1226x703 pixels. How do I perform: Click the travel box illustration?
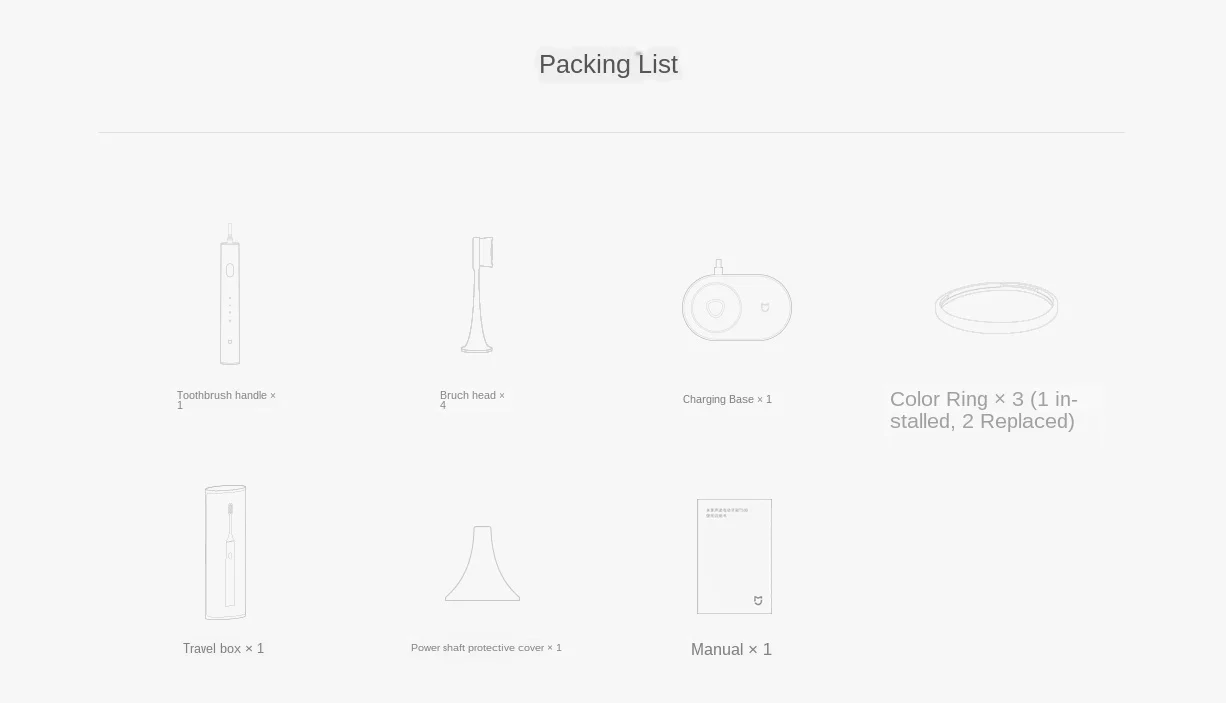click(x=225, y=552)
